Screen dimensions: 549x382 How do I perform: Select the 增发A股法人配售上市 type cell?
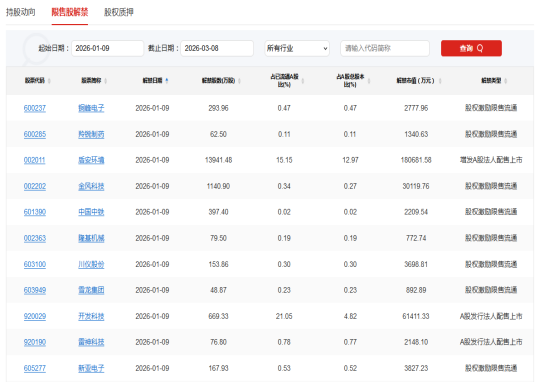tap(491, 160)
